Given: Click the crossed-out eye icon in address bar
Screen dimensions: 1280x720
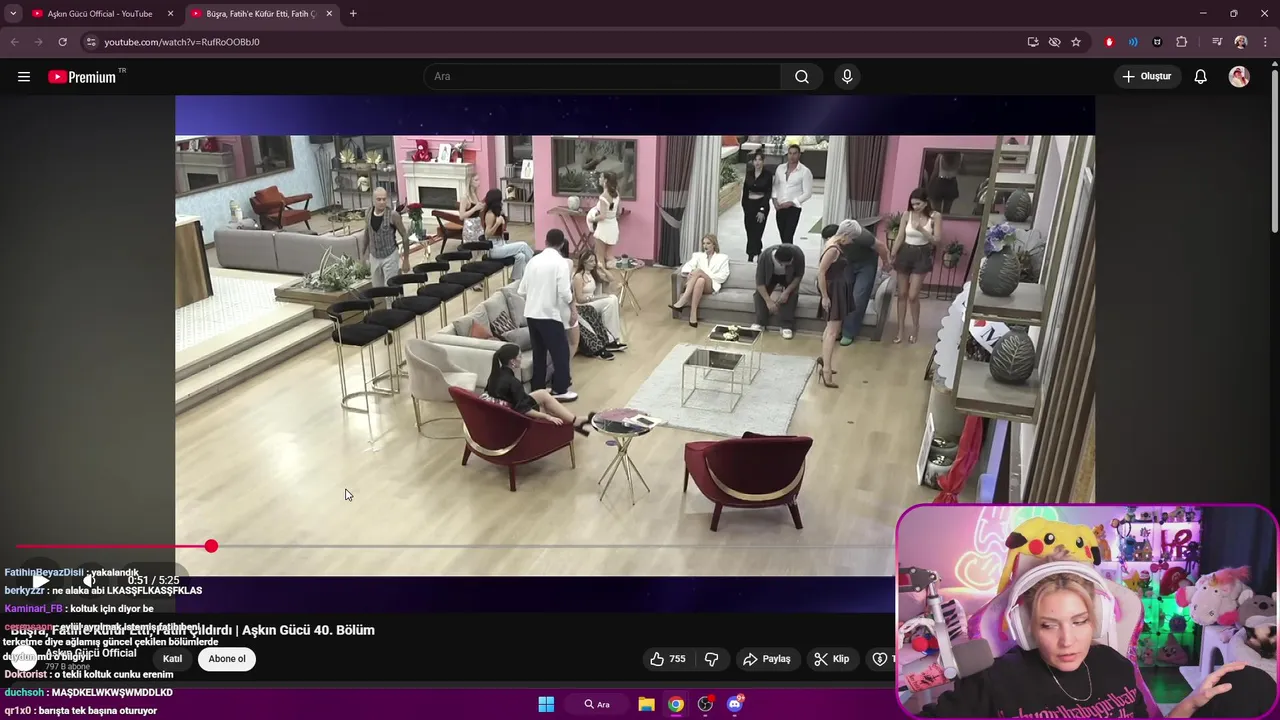Looking at the screenshot, I should (1054, 42).
